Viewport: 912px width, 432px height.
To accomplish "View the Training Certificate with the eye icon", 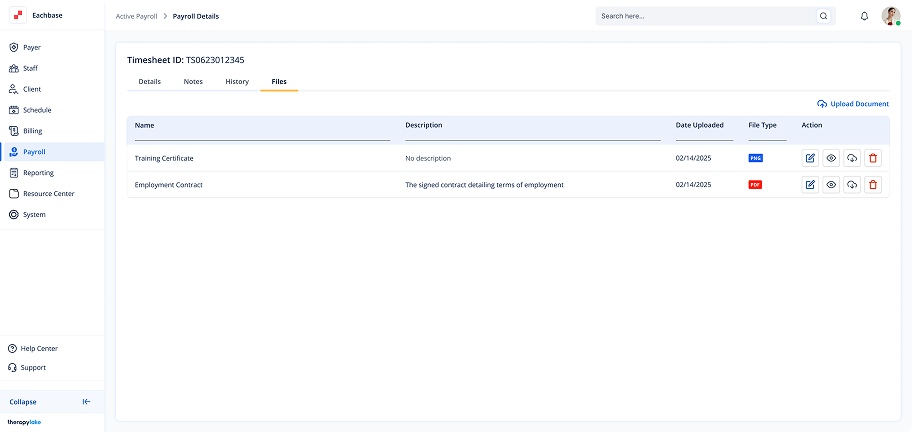I will [831, 158].
